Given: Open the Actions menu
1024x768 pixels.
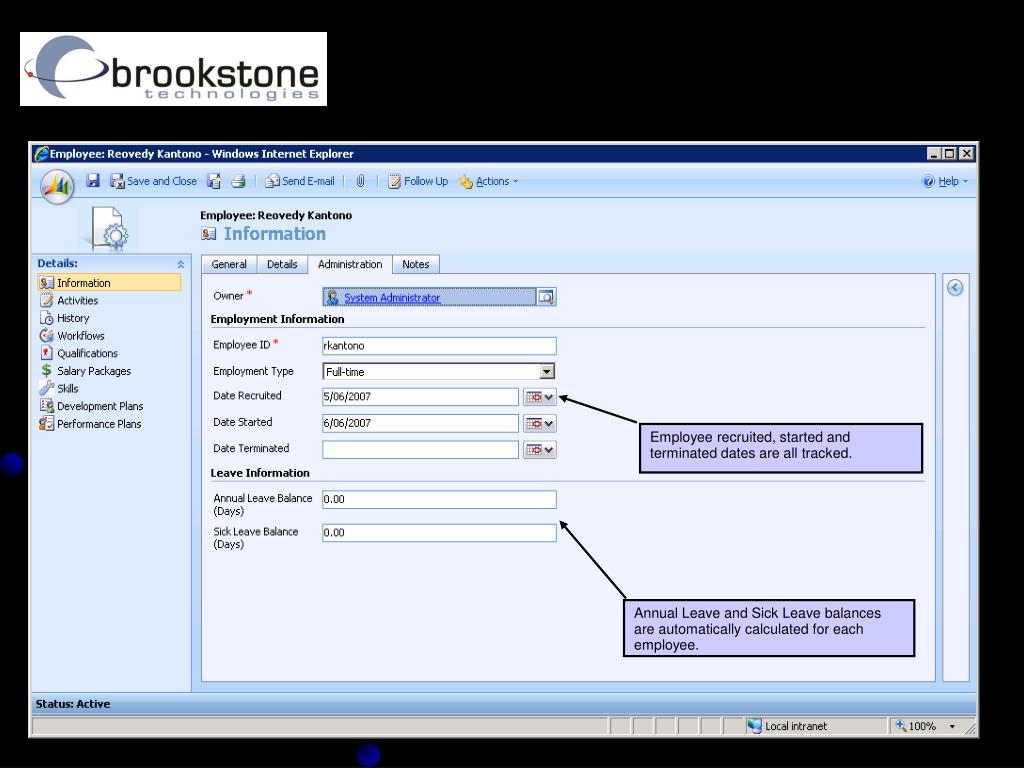Looking at the screenshot, I should (488, 181).
